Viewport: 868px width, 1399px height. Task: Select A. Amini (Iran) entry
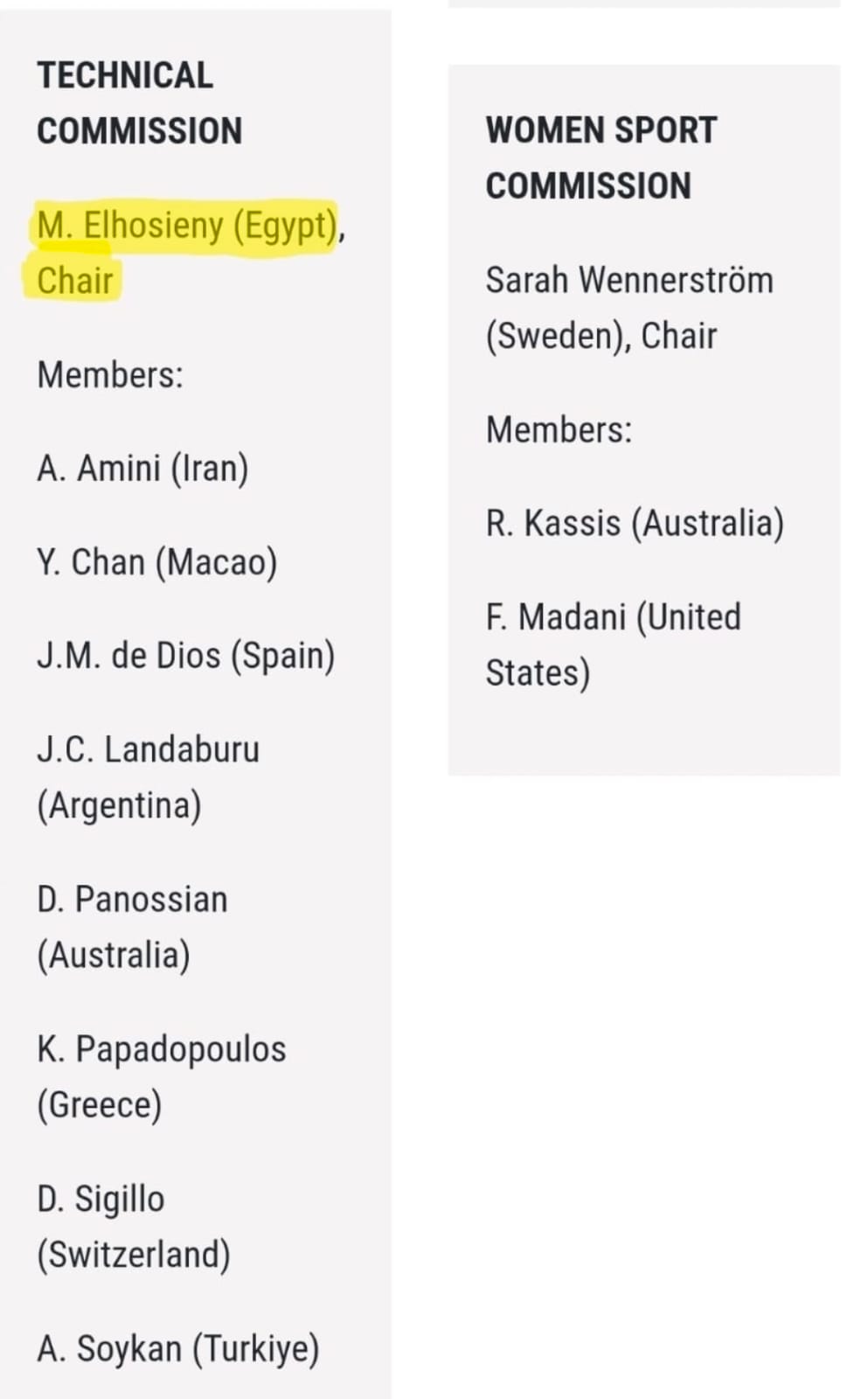142,469
